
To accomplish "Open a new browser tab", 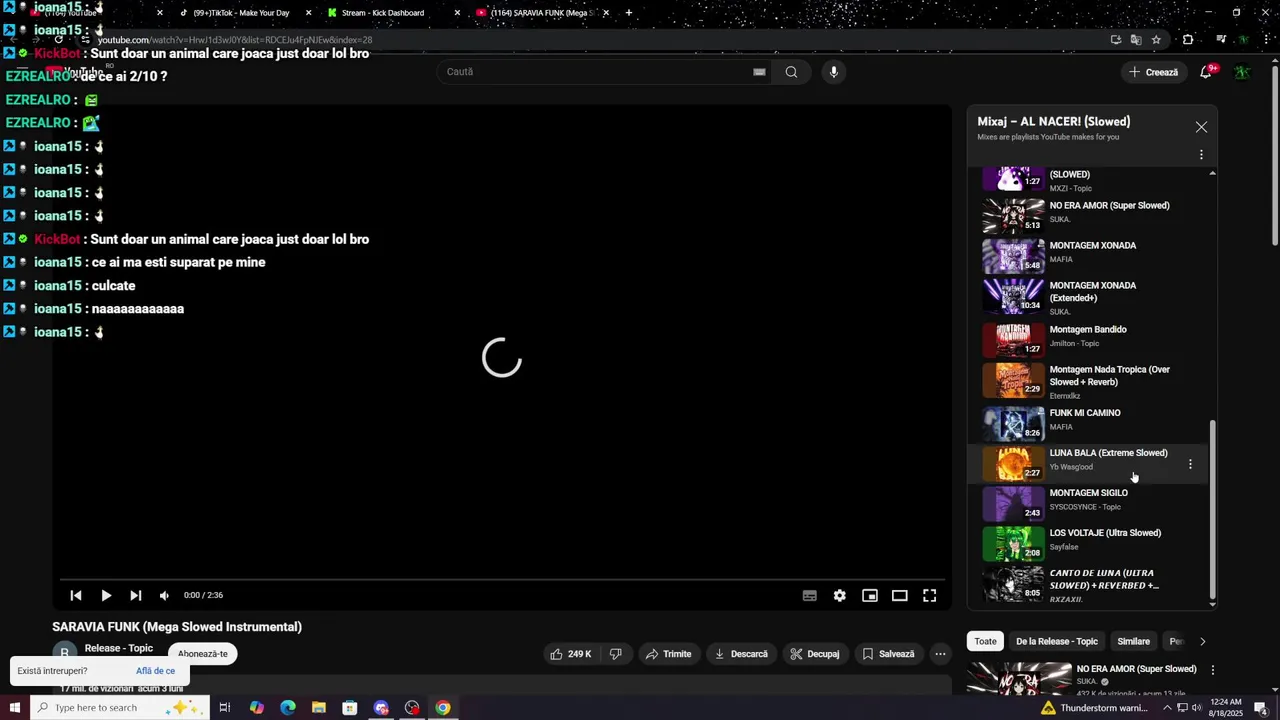I will click(x=629, y=13).
